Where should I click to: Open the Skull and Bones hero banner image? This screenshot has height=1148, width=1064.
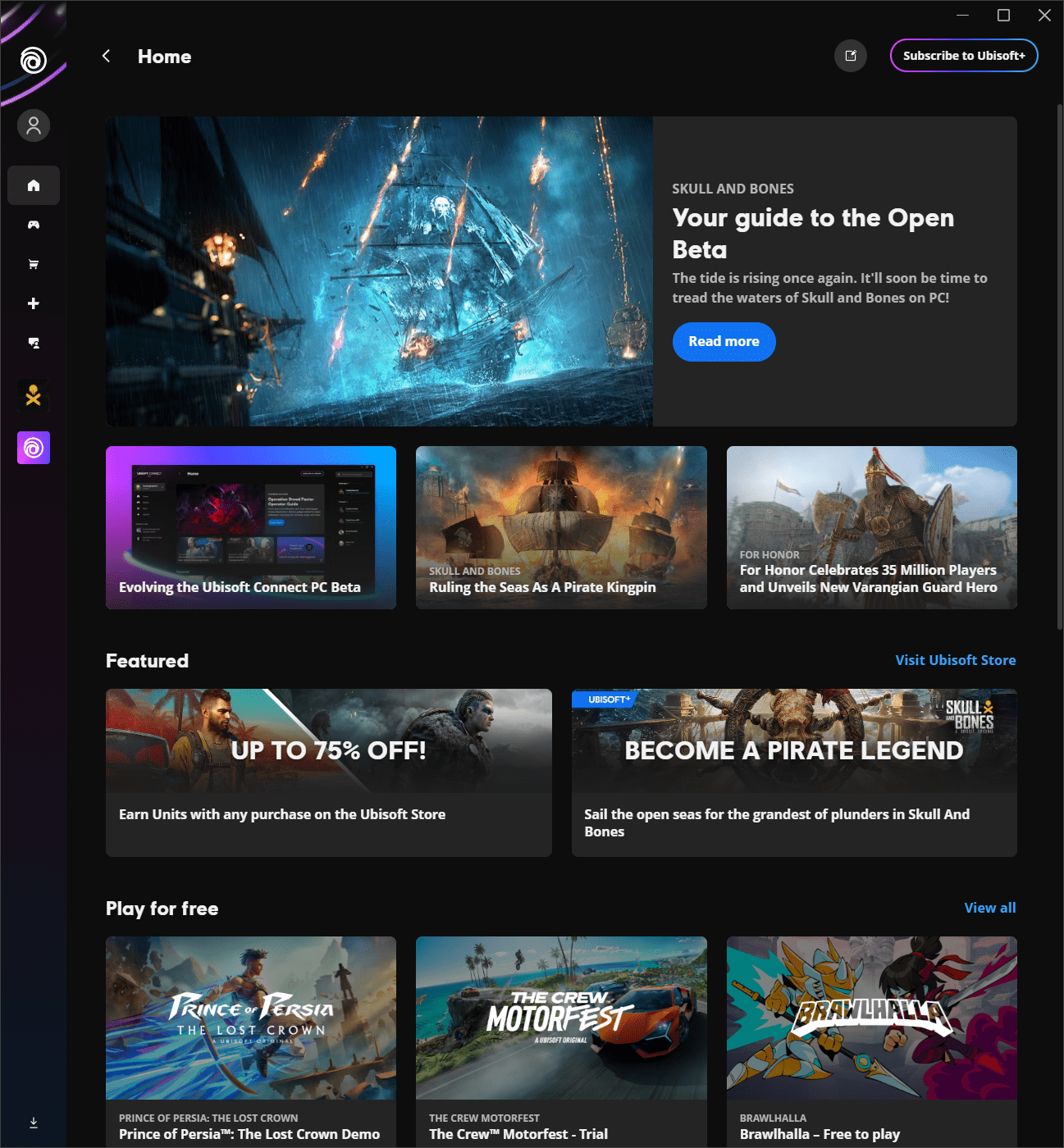point(379,271)
